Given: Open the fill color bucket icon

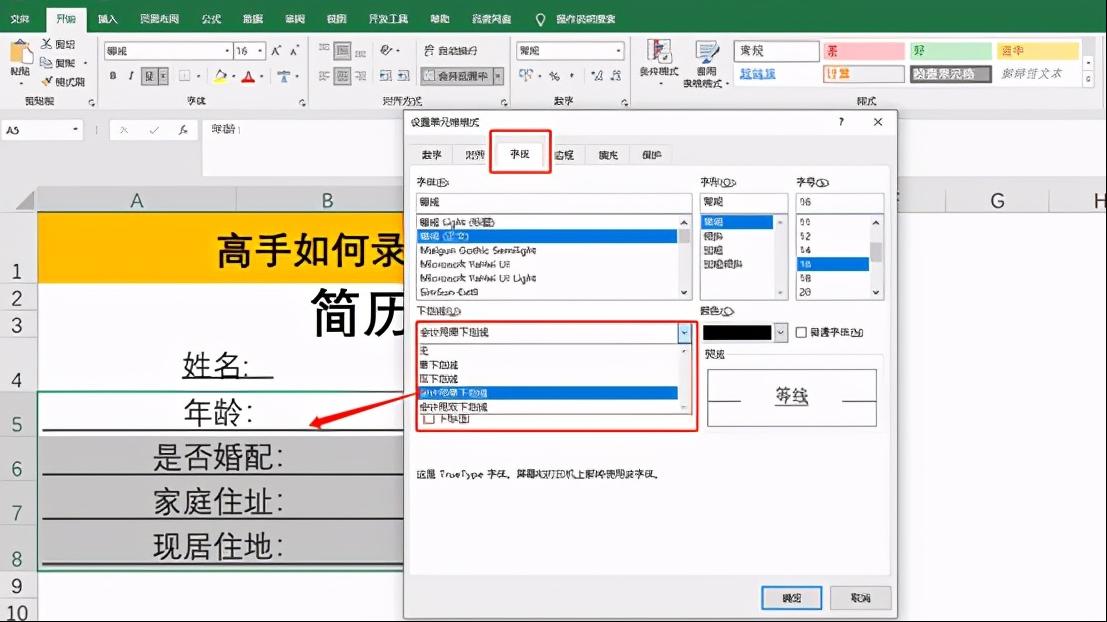Looking at the screenshot, I should click(219, 76).
